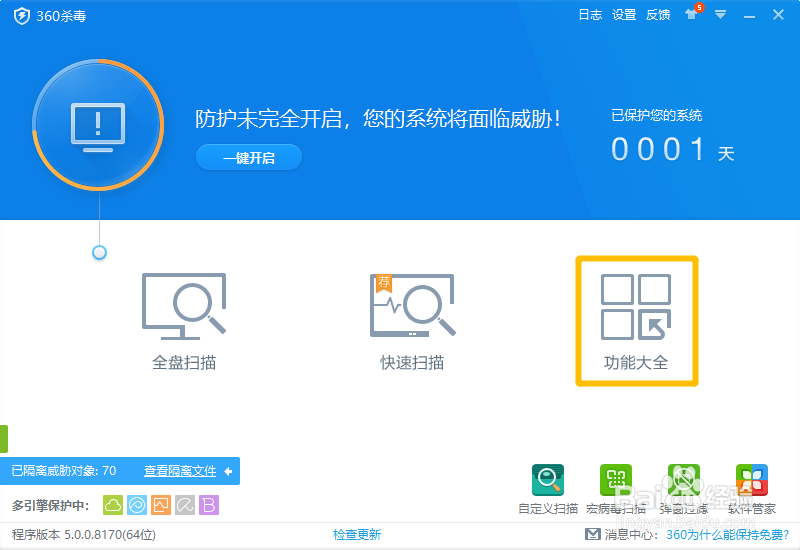The width and height of the screenshot is (800, 550).
Task: Open the 日志 log menu
Action: pos(590,15)
